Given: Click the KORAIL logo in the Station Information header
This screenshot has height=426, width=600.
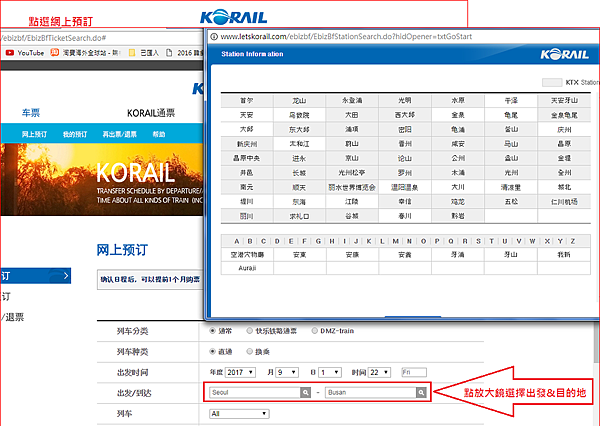Looking at the screenshot, I should pyautogui.click(x=564, y=54).
